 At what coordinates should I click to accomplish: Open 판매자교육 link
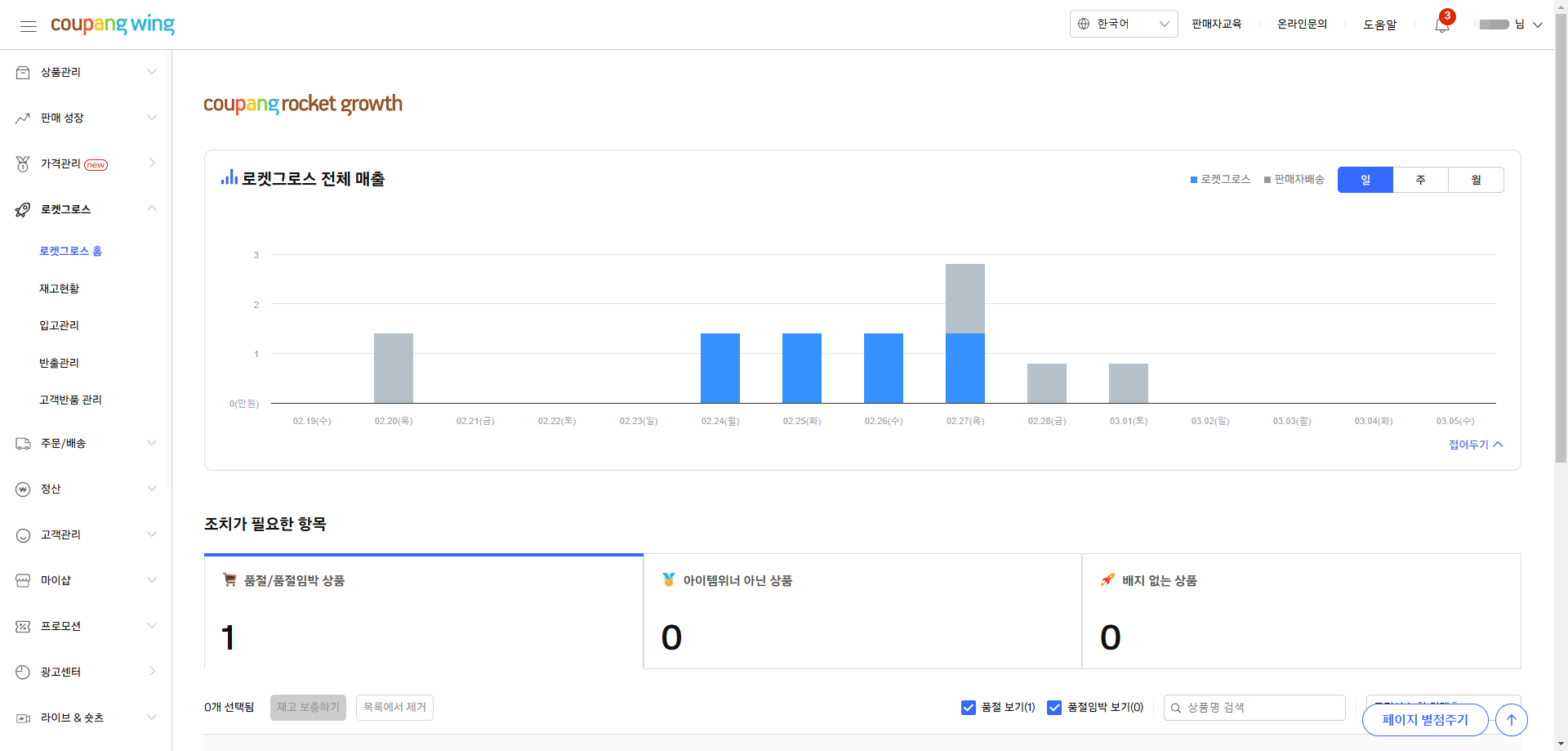coord(1216,25)
